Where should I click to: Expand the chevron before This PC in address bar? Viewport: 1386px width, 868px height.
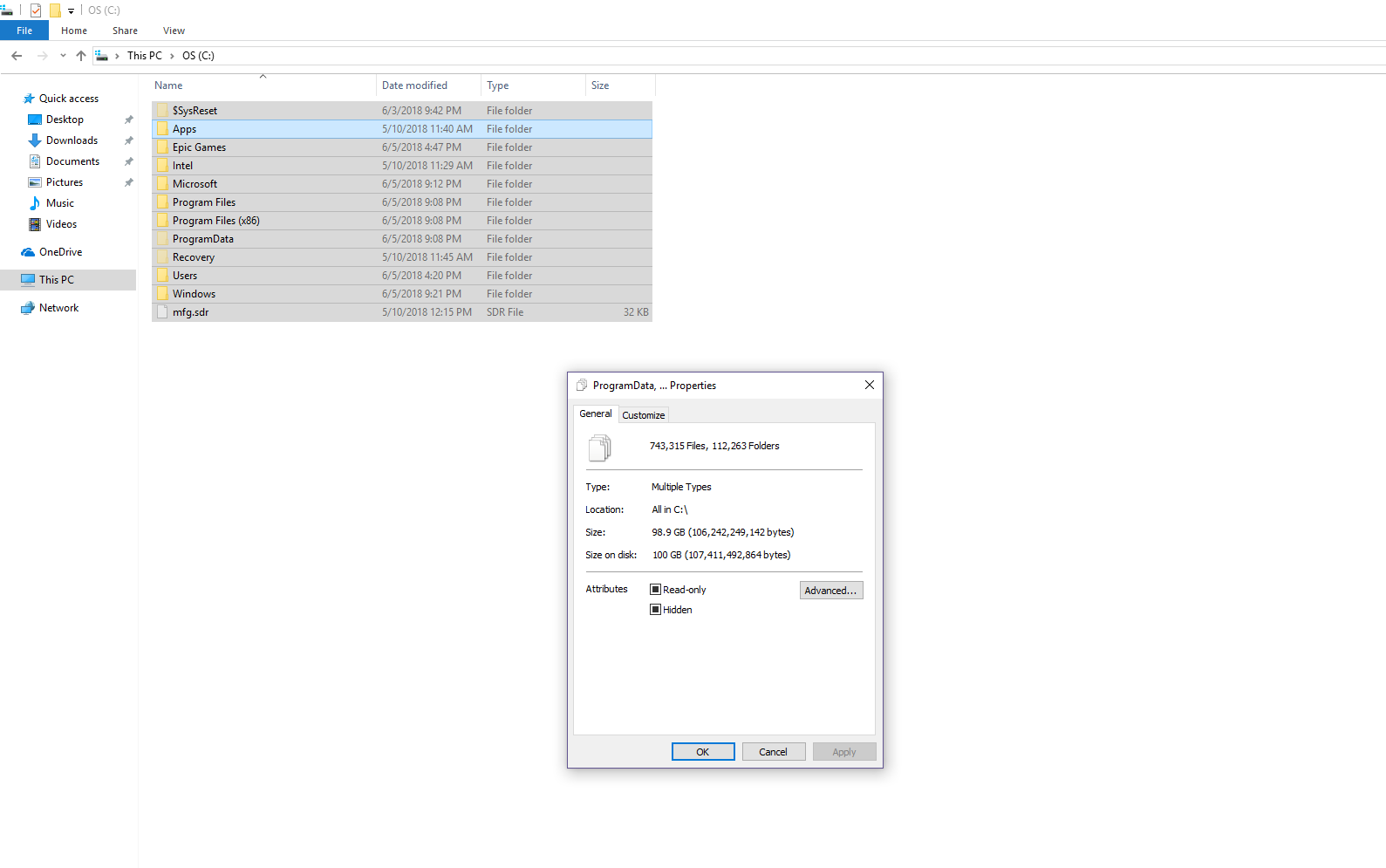coord(117,56)
